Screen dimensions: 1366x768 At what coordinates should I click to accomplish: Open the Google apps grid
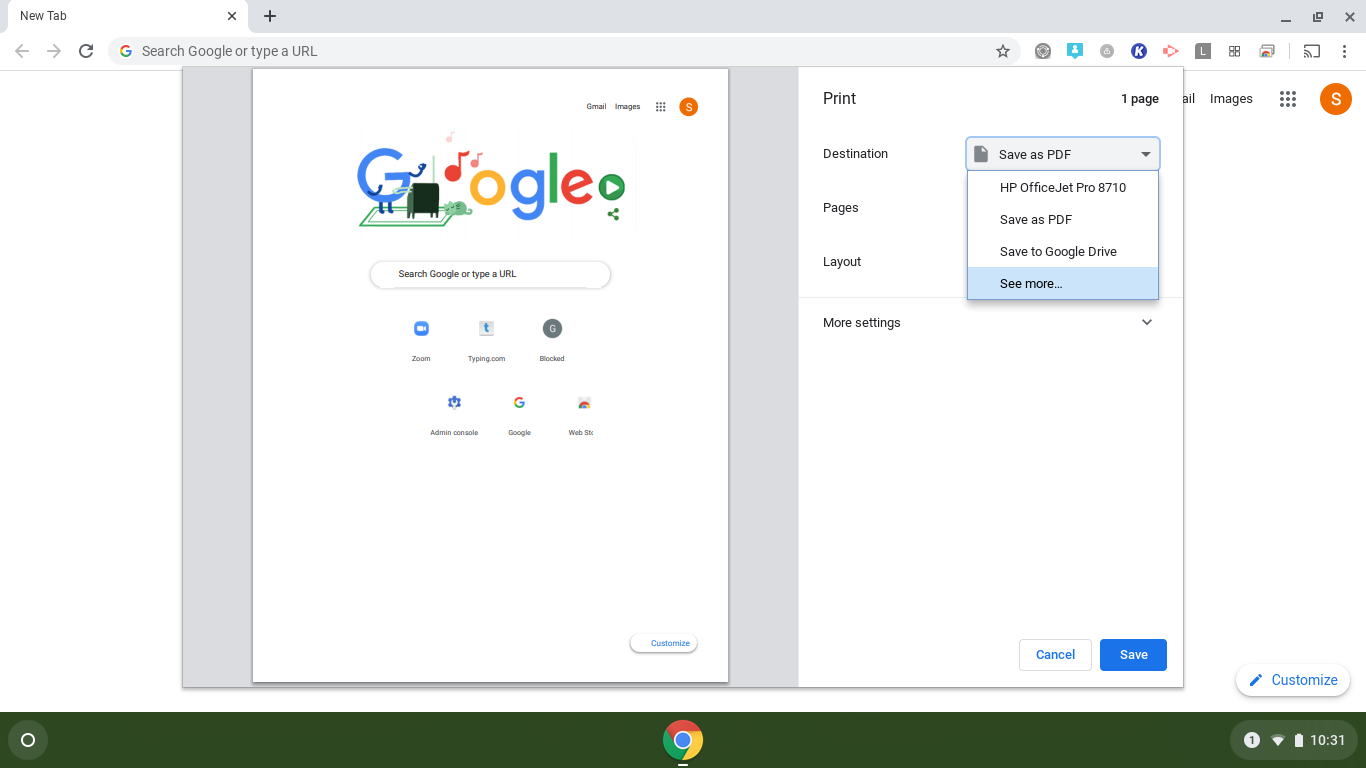click(1288, 99)
